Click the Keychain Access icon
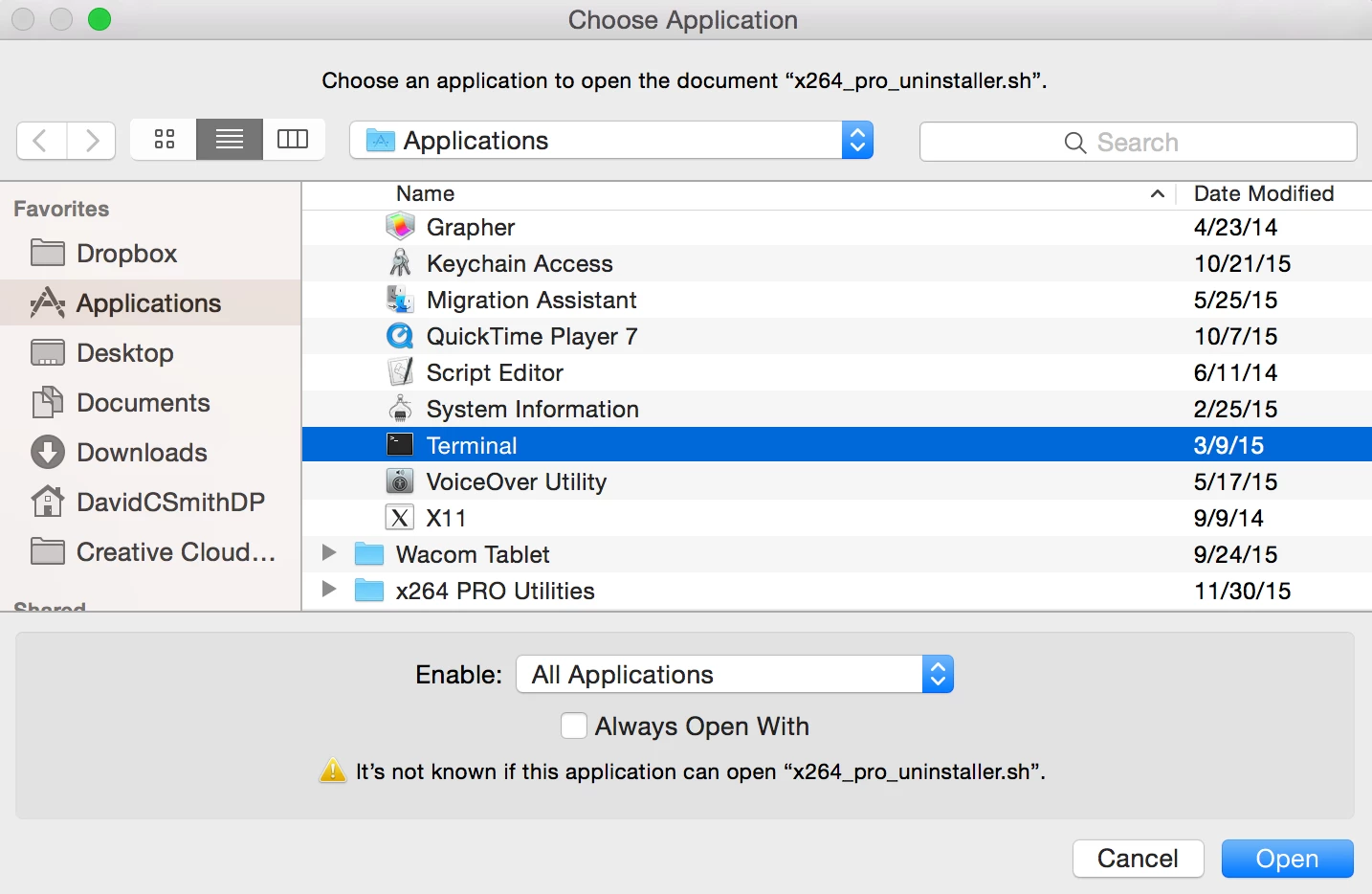The width and height of the screenshot is (1372, 894). (400, 263)
